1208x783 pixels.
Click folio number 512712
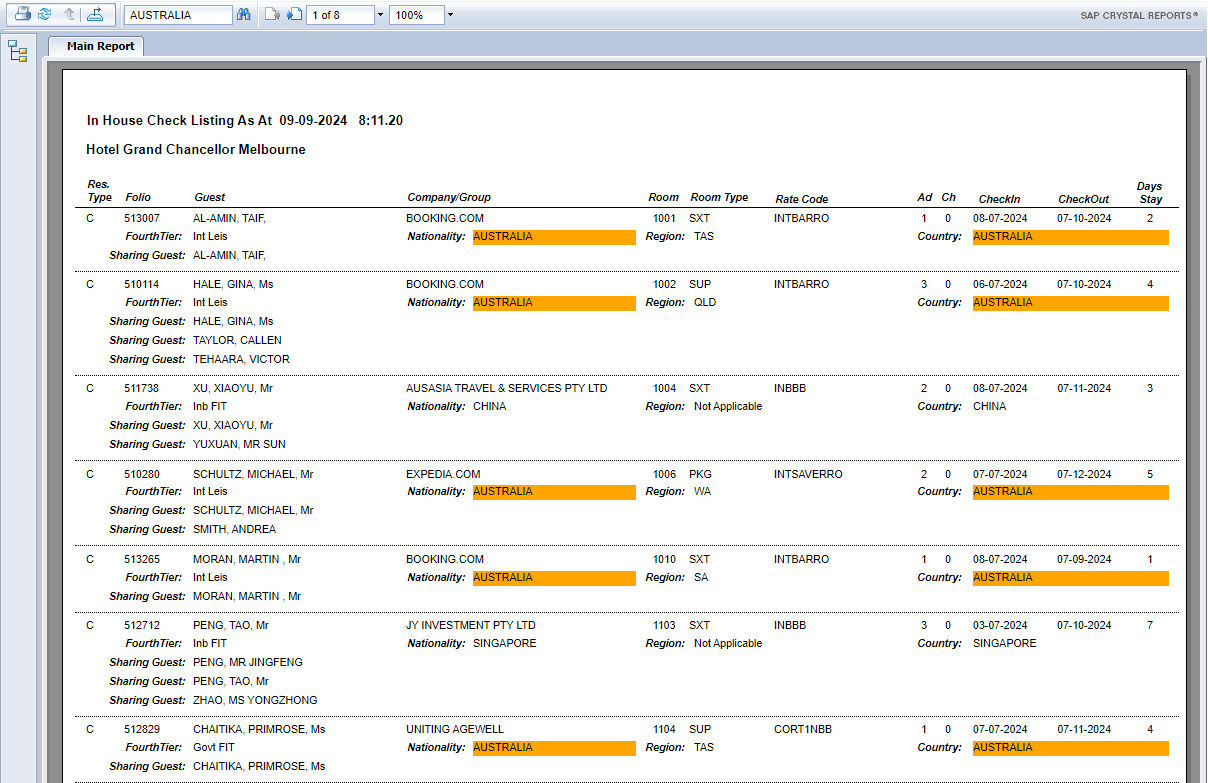(141, 625)
